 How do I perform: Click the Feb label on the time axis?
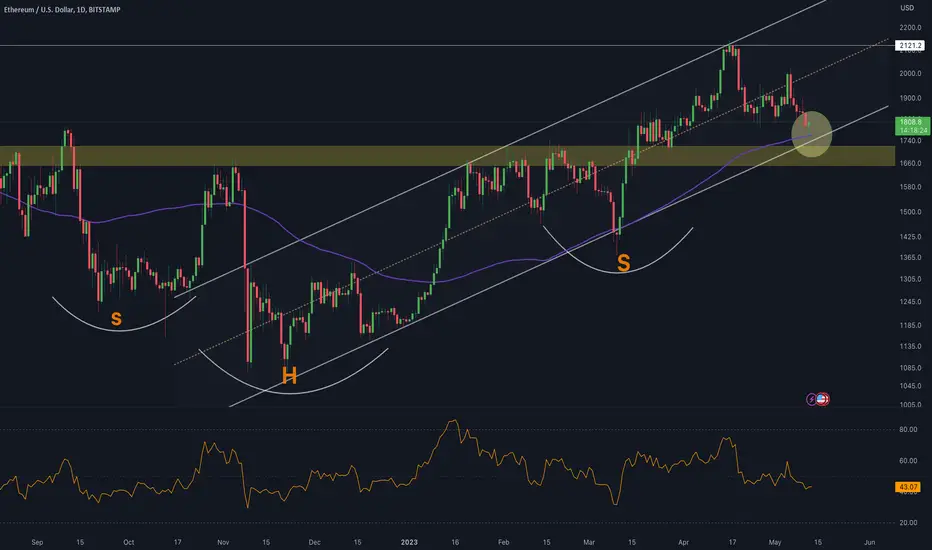point(503,542)
